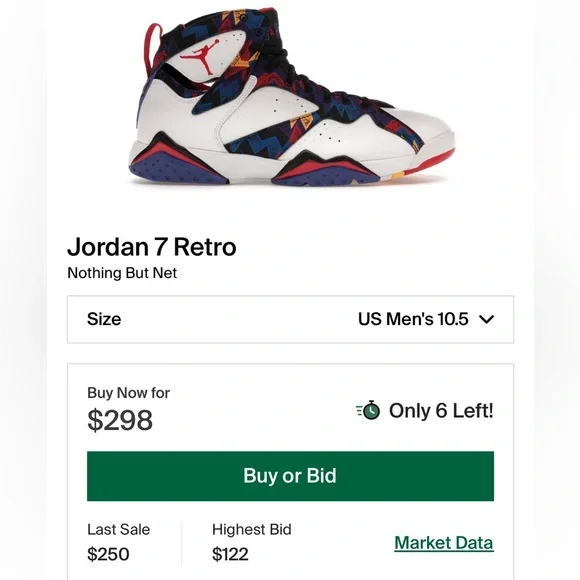
Task: Expand the size selector chevron arrow
Action: (x=486, y=319)
